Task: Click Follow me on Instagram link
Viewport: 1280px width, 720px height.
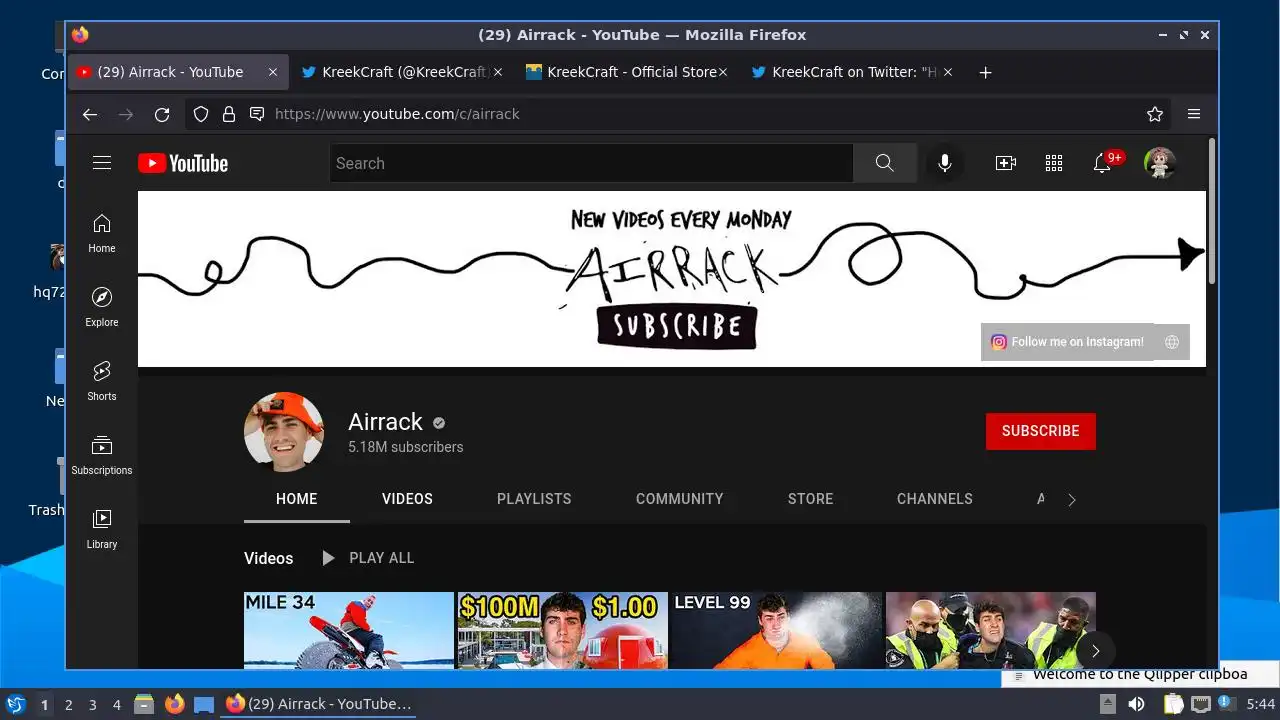Action: click(1067, 342)
